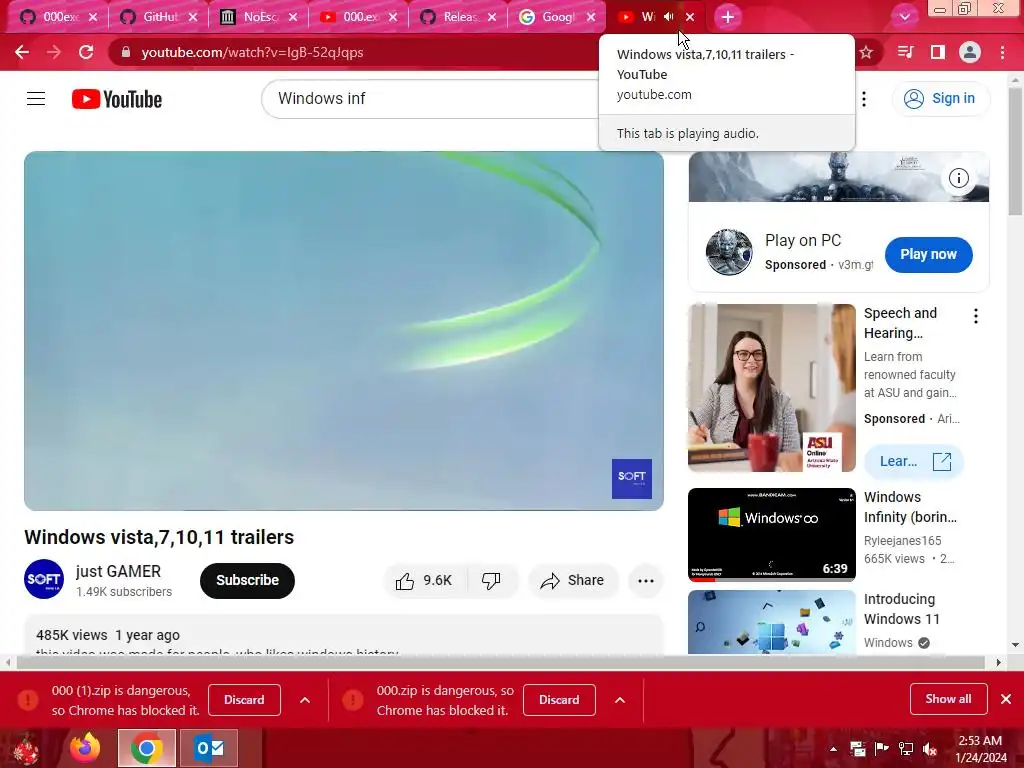Close the downloads bar

click(1006, 699)
